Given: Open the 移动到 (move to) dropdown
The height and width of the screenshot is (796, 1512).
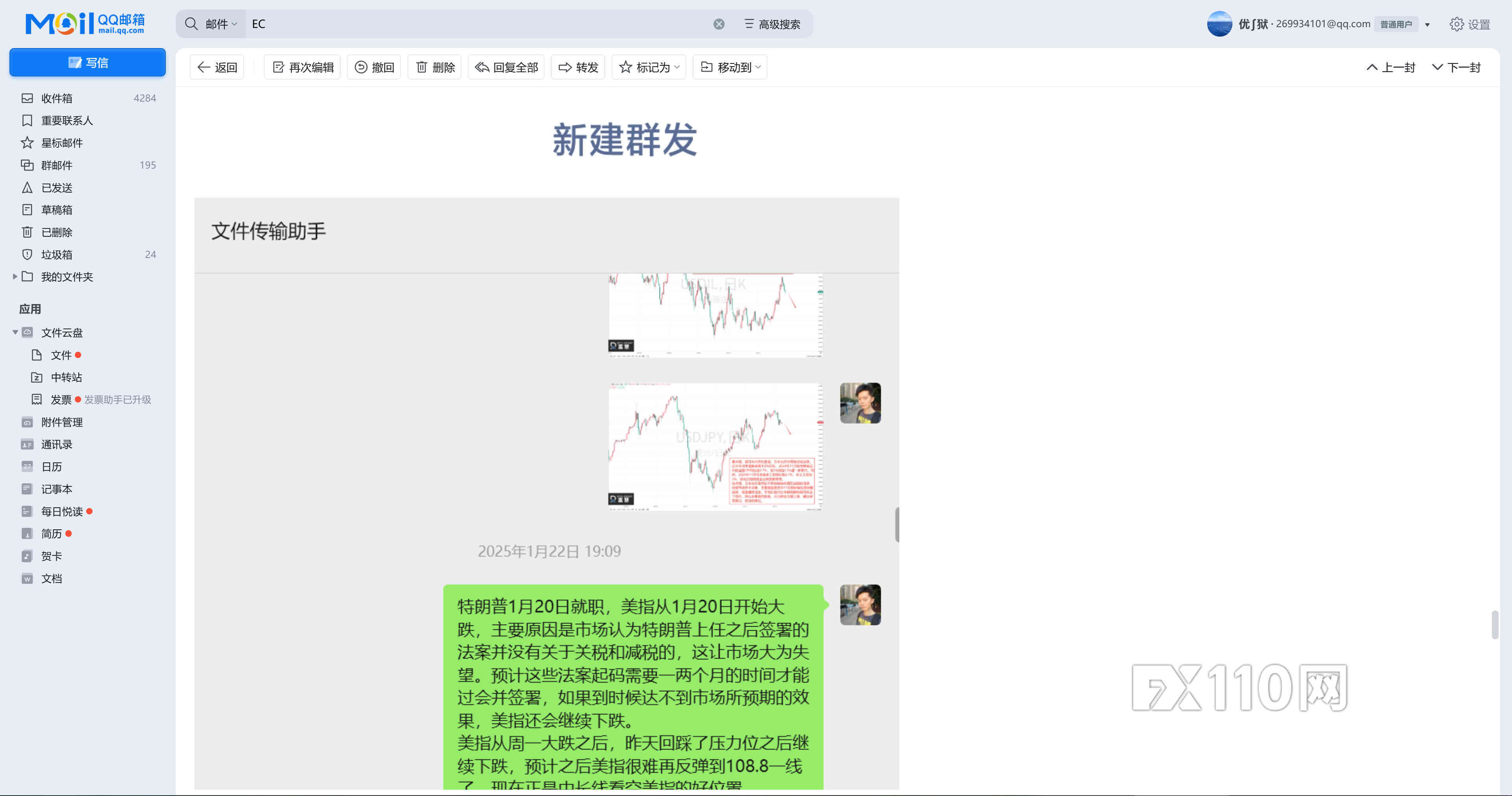Looking at the screenshot, I should 730,67.
